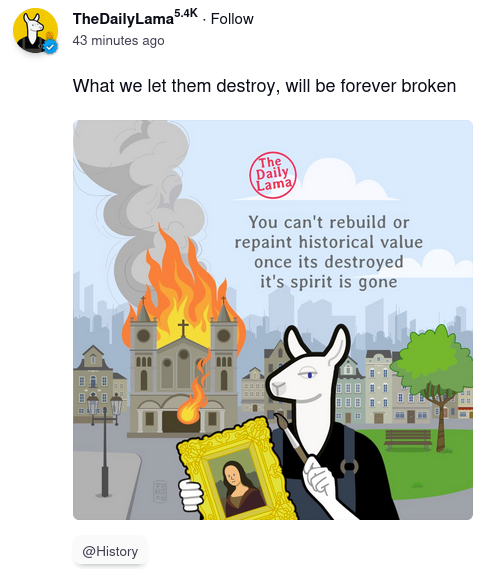Click the 5.4K follower count

[x=186, y=13]
